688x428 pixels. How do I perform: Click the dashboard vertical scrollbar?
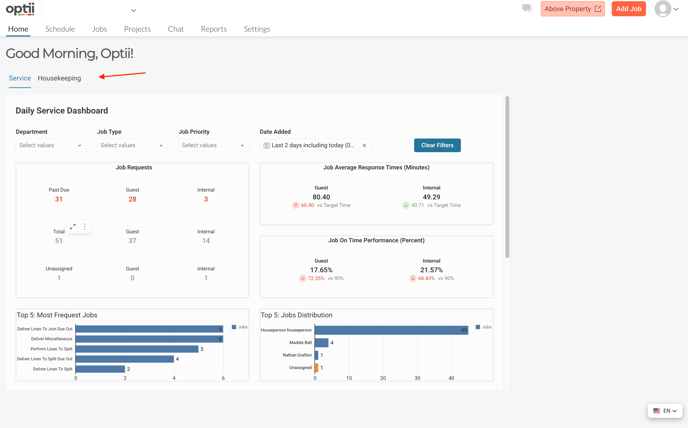click(x=507, y=180)
